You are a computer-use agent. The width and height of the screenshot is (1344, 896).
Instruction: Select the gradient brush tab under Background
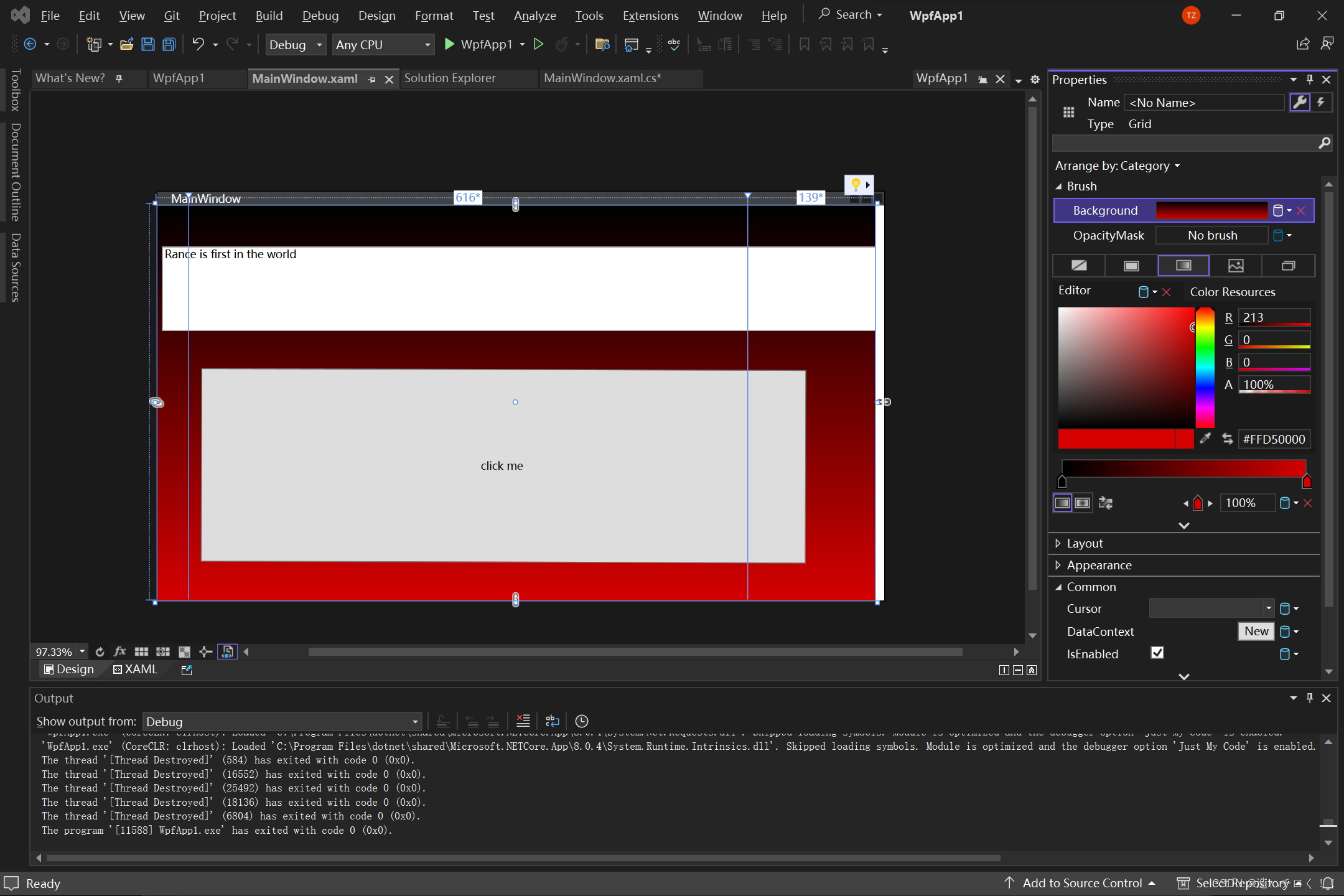[1183, 266]
